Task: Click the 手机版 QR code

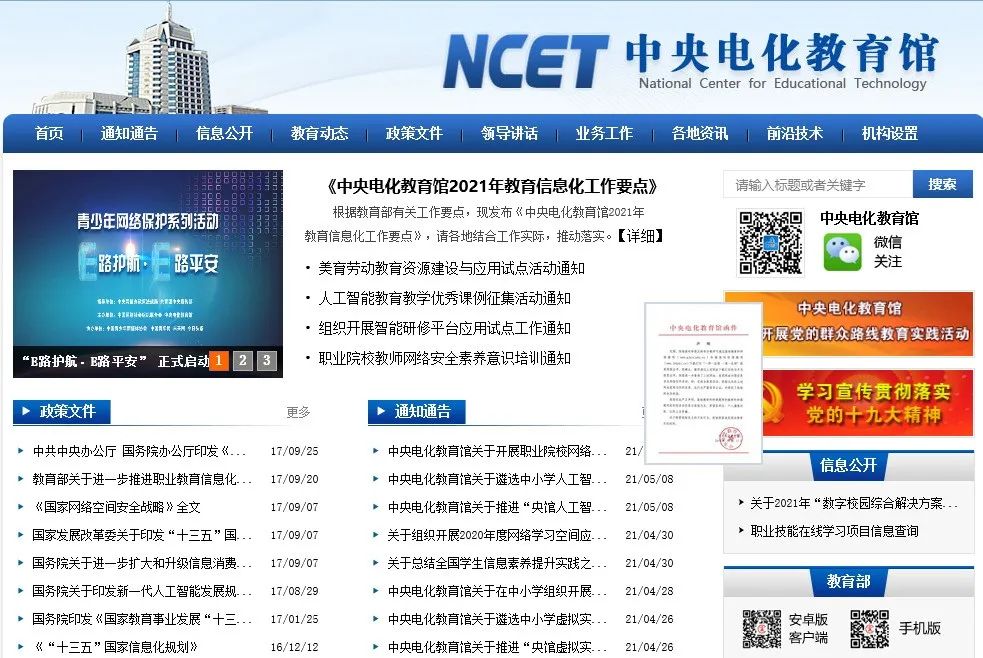Action: pos(870,628)
